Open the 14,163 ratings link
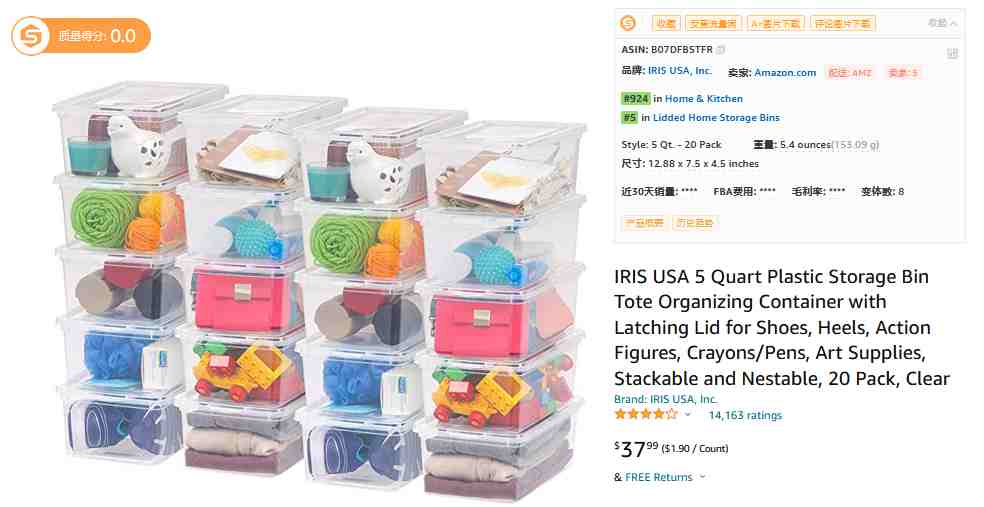The height and width of the screenshot is (507, 984). tap(745, 415)
